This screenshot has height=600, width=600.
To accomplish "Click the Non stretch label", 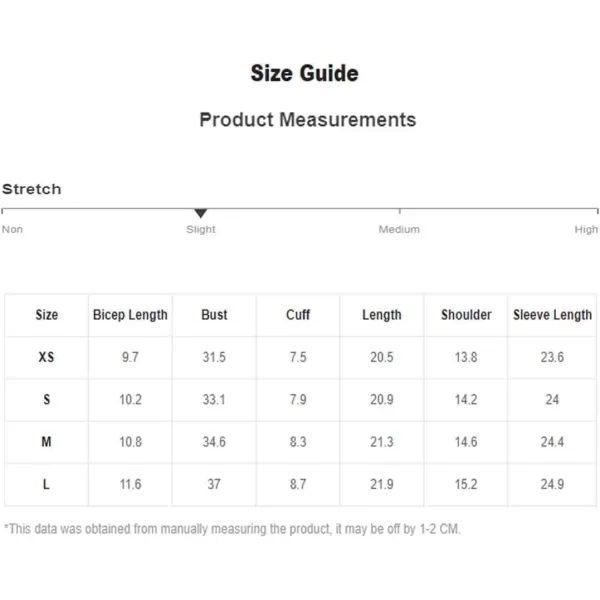I will click(12, 229).
